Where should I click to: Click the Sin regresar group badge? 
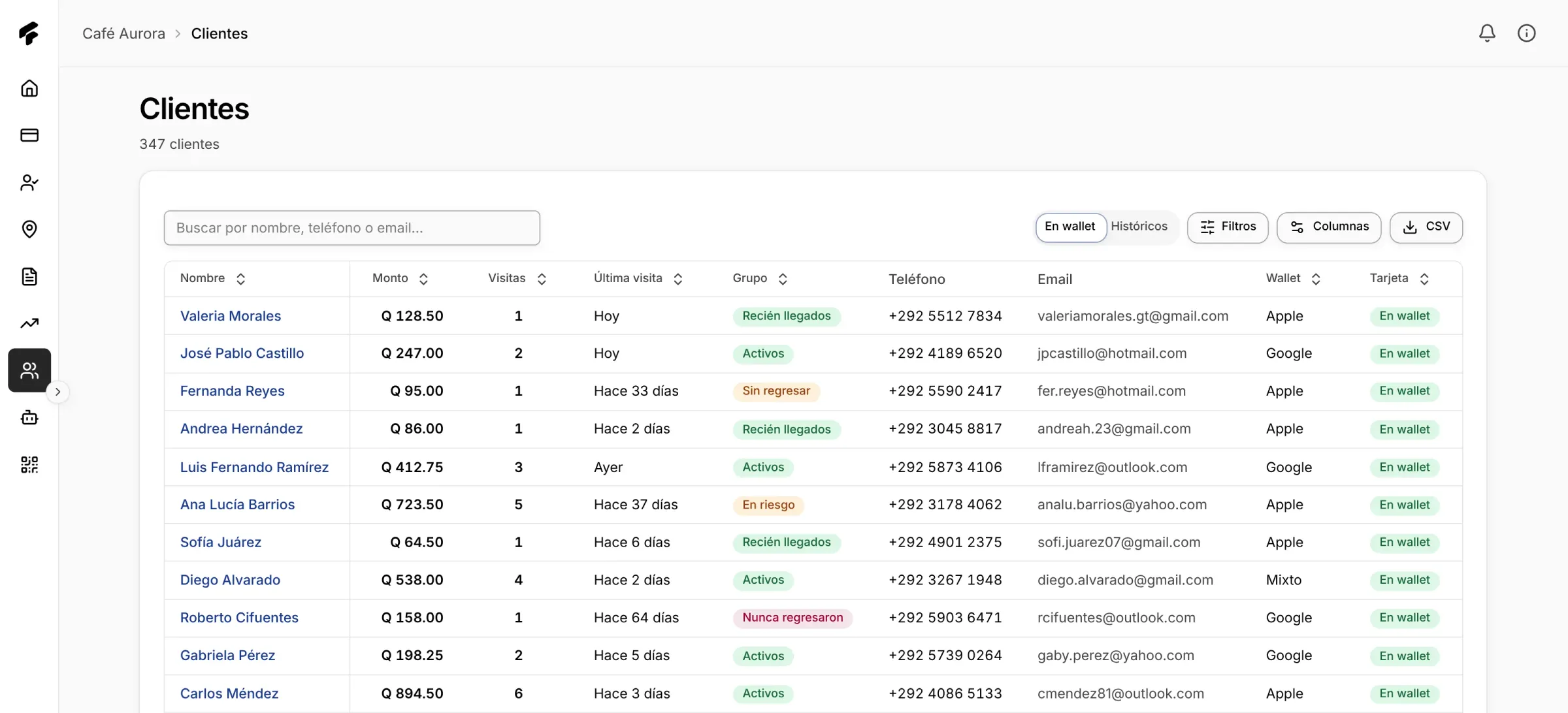point(776,391)
